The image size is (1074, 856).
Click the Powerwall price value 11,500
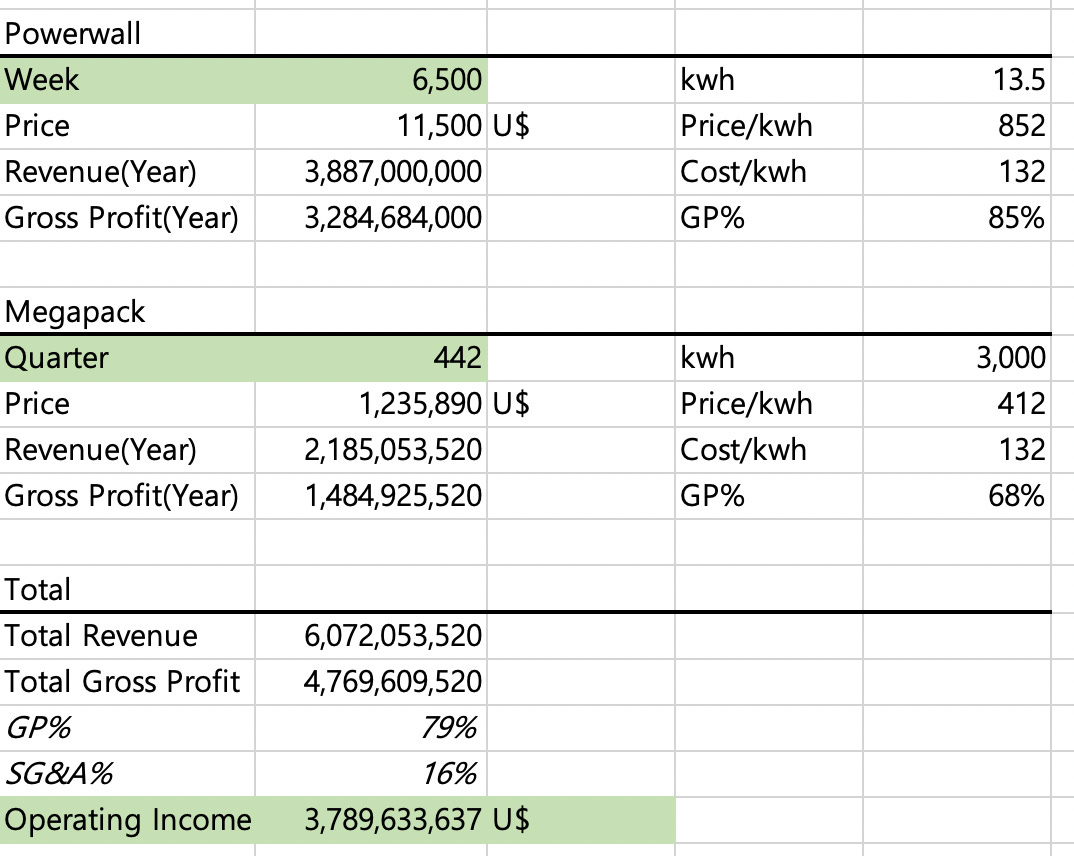pyautogui.click(x=371, y=126)
